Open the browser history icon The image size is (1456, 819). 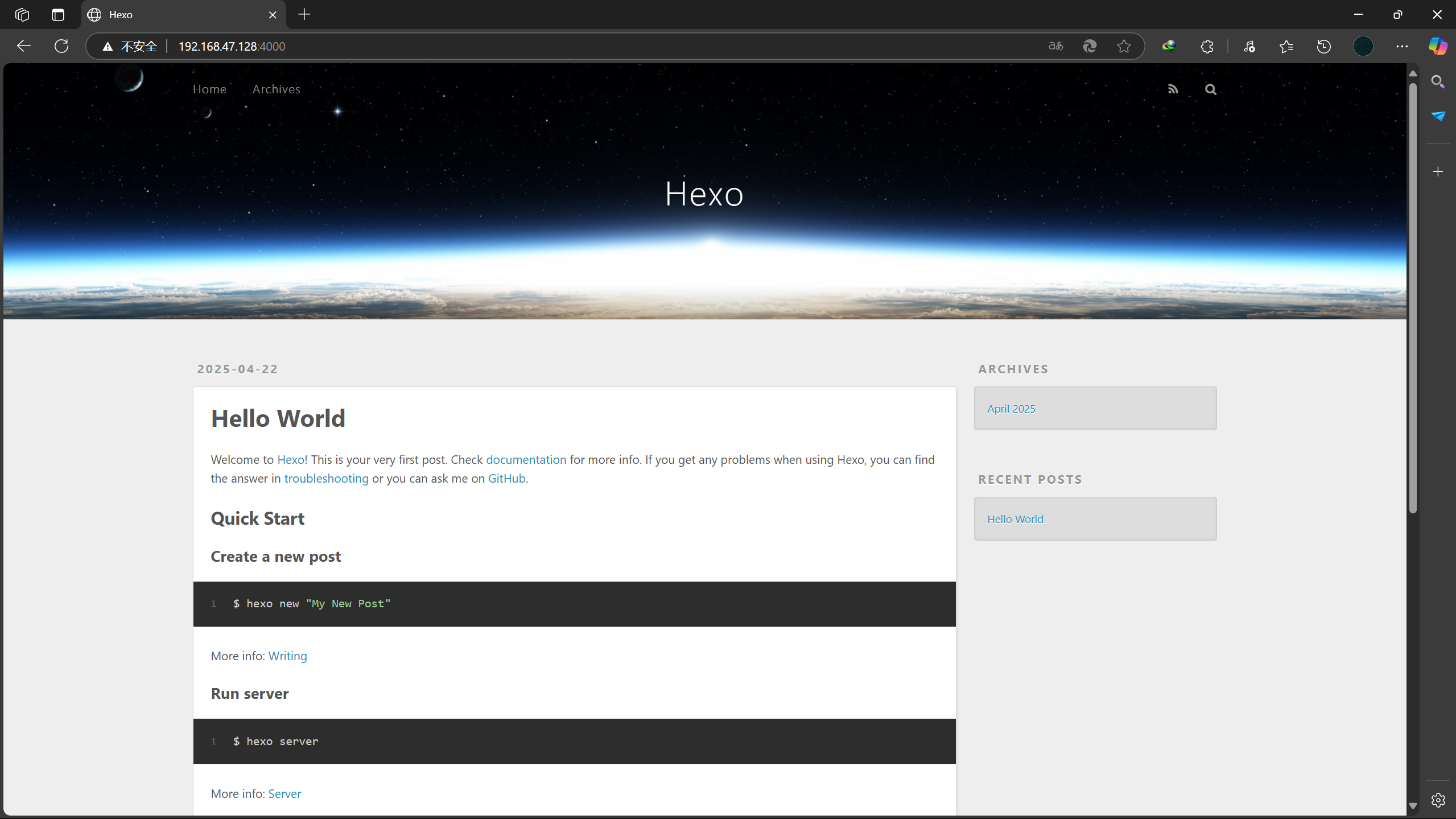pyautogui.click(x=1323, y=46)
